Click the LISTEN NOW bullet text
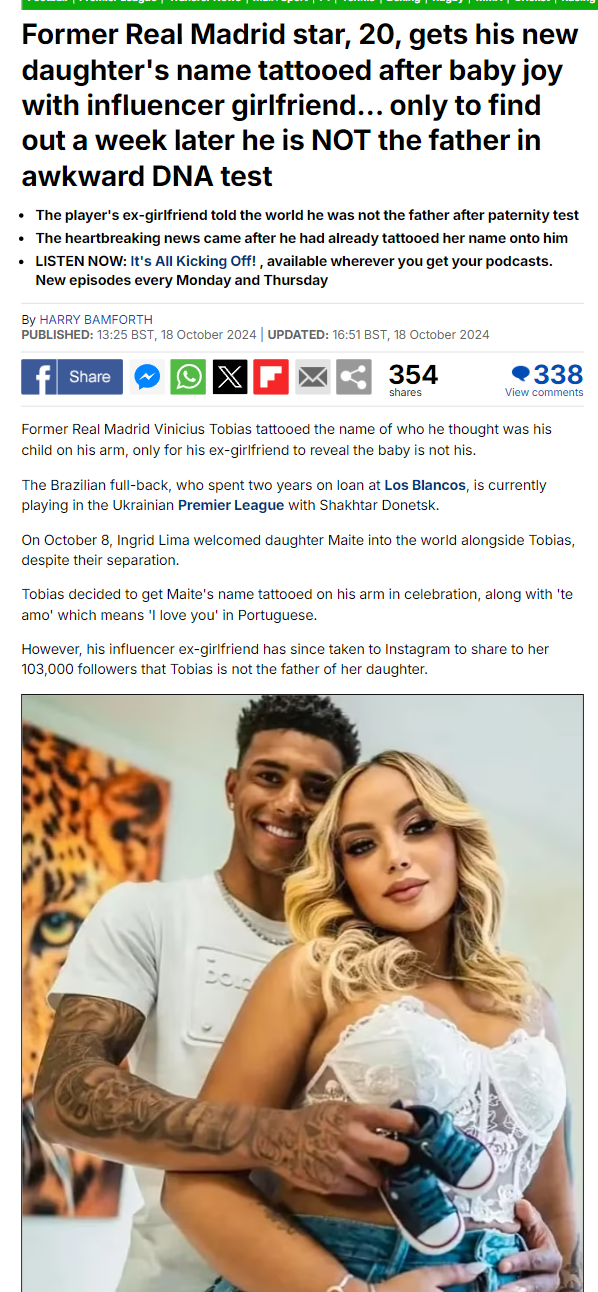This screenshot has width=598, height=1292. tap(294, 270)
